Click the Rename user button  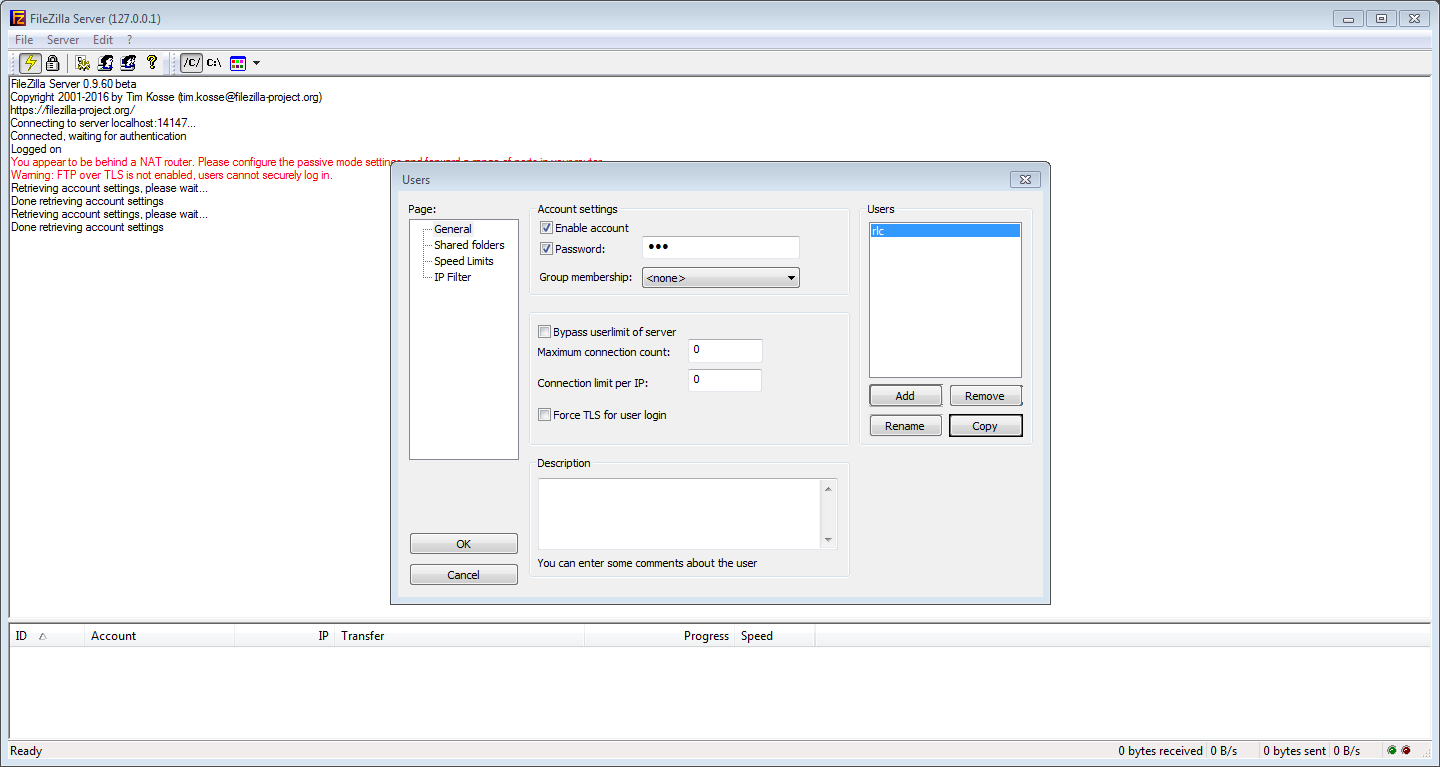[x=905, y=426]
